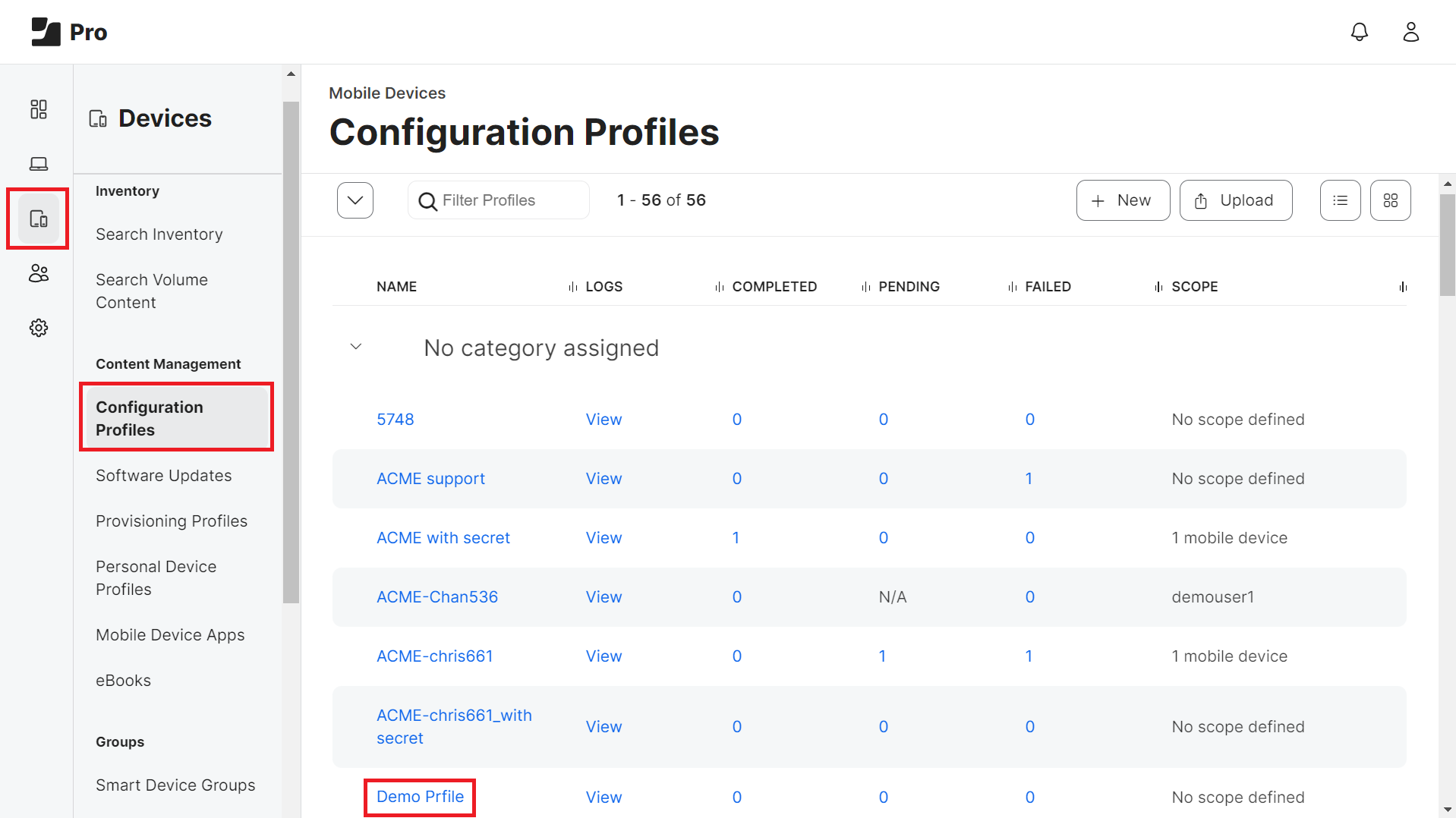Open Smart Device Groups
This screenshot has width=1456, height=818.
pos(175,785)
